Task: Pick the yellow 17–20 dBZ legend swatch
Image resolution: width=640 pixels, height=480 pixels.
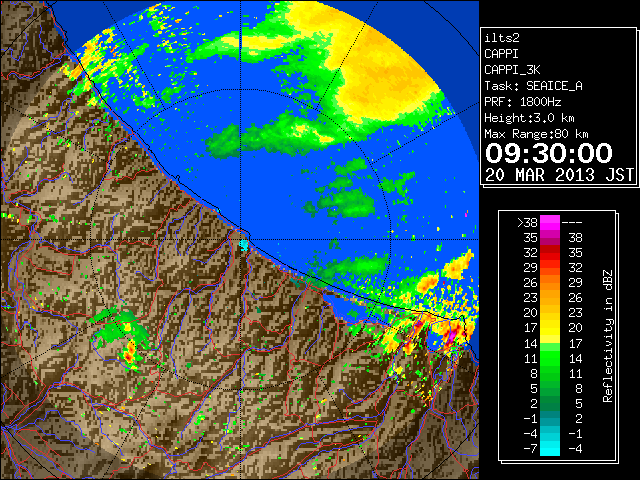Action: [550, 328]
